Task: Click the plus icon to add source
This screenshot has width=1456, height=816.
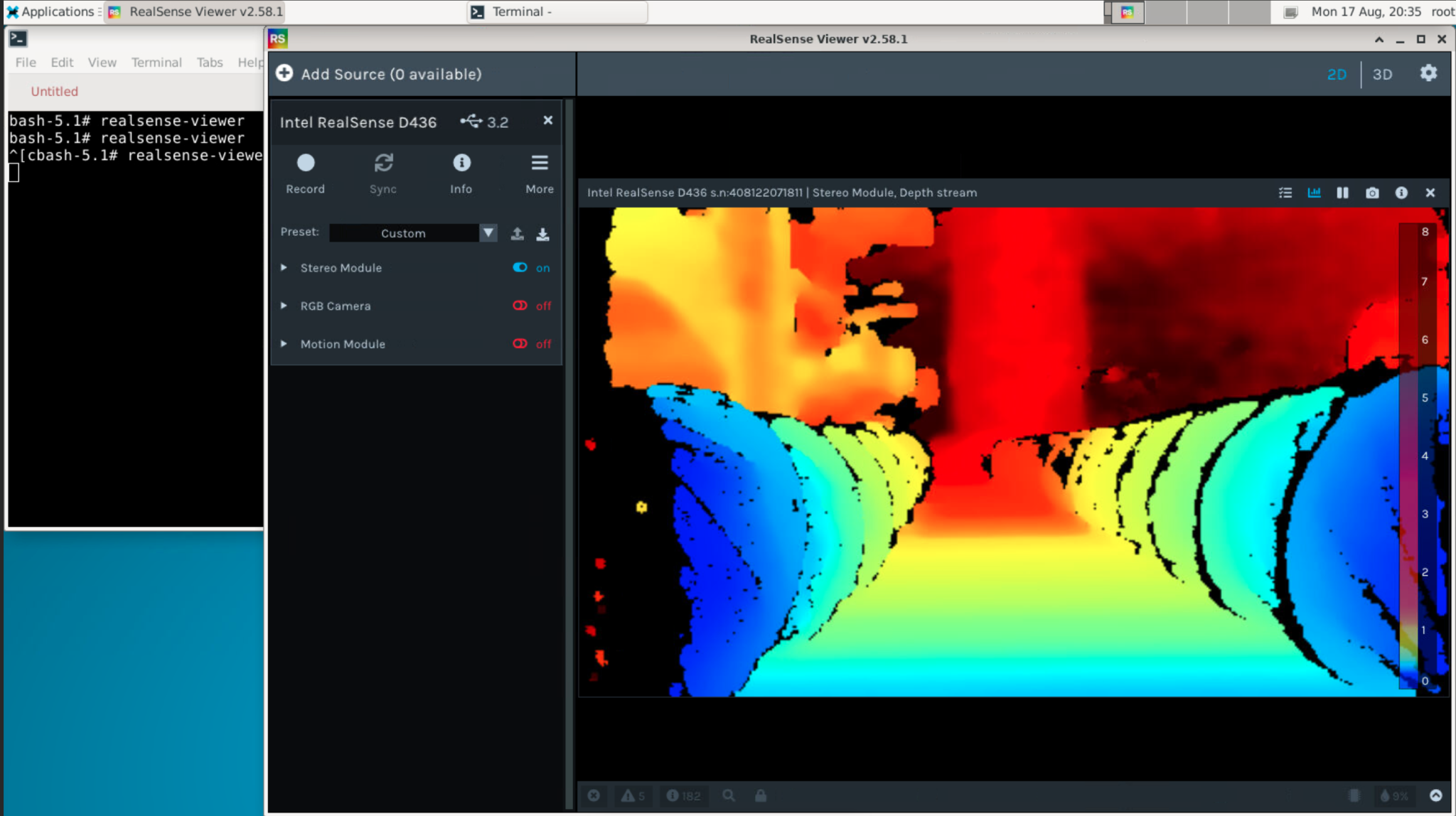Action: pyautogui.click(x=284, y=73)
